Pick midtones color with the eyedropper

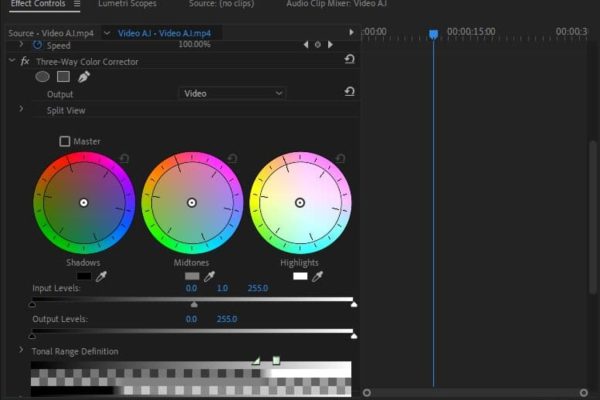tap(209, 276)
